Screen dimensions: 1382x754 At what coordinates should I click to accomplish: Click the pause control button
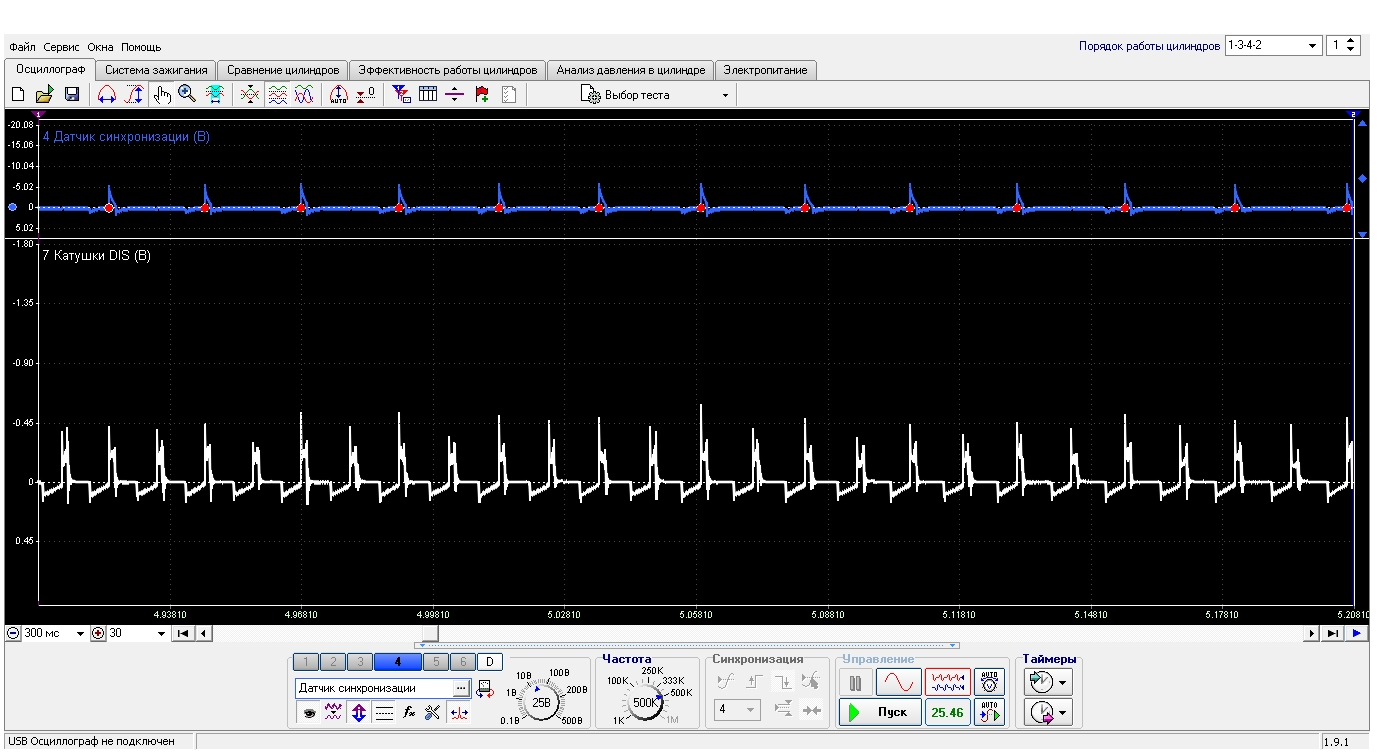click(x=856, y=682)
